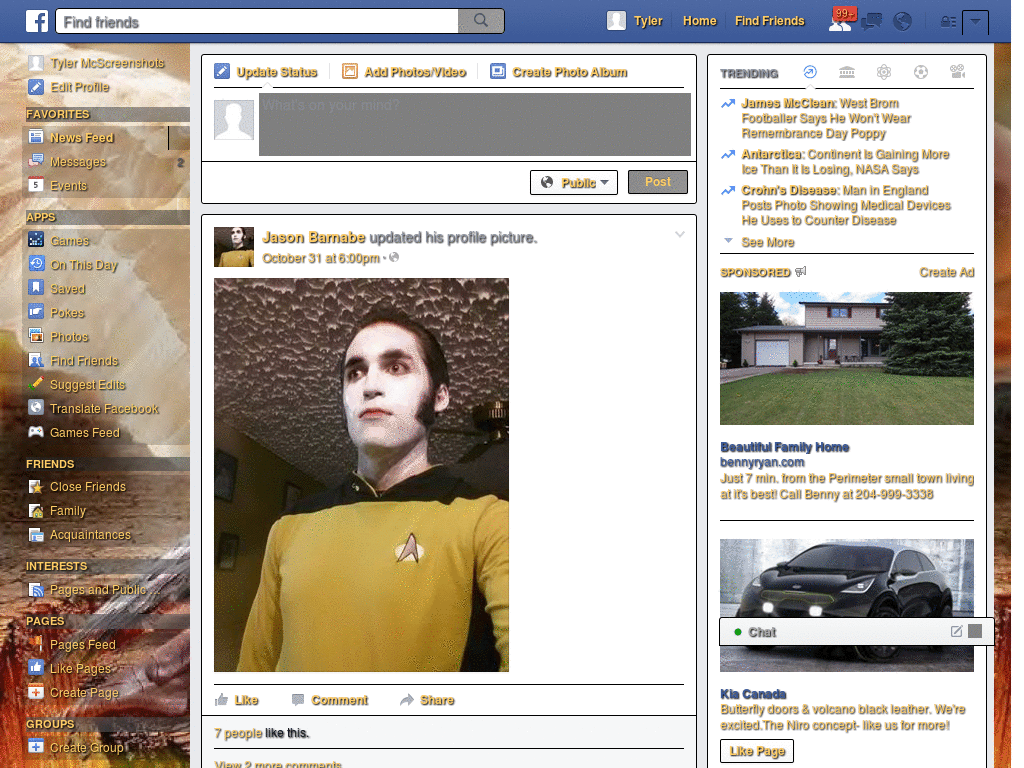Expand the account settings caret at top right
1024x768 pixels.
[975, 21]
